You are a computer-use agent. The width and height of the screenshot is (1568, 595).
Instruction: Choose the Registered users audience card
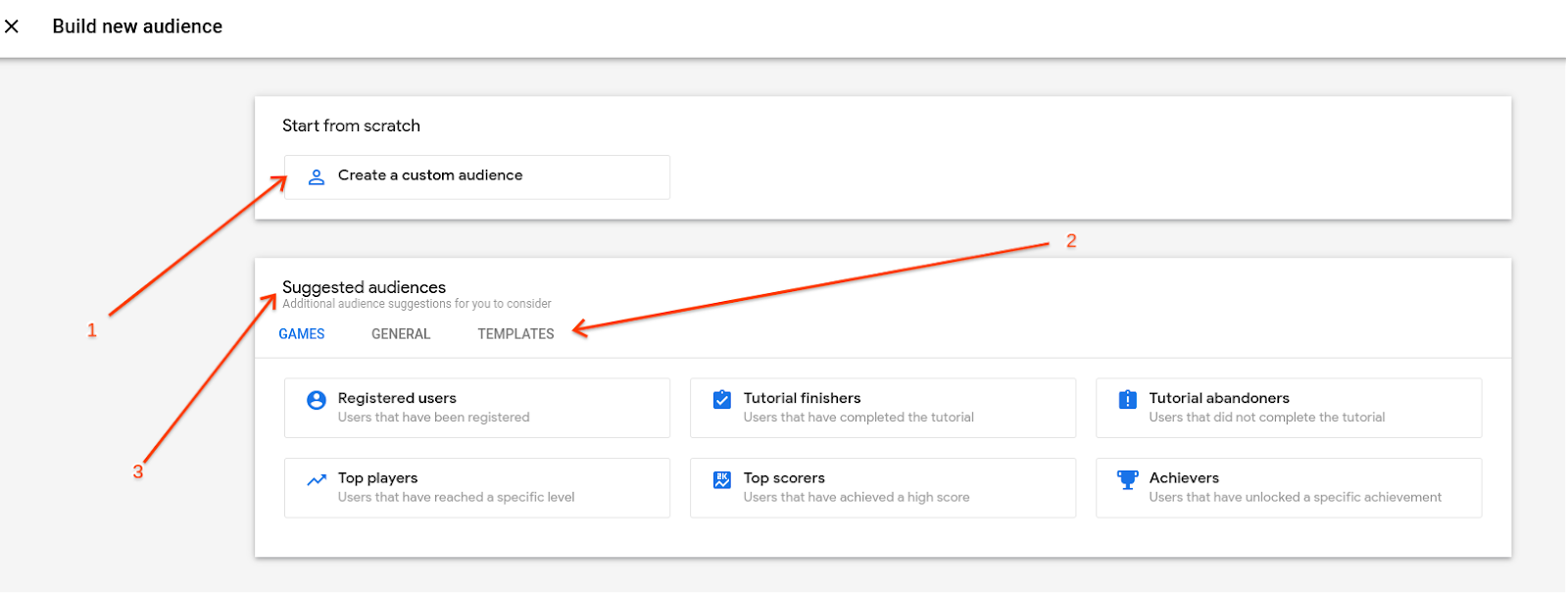pos(477,408)
